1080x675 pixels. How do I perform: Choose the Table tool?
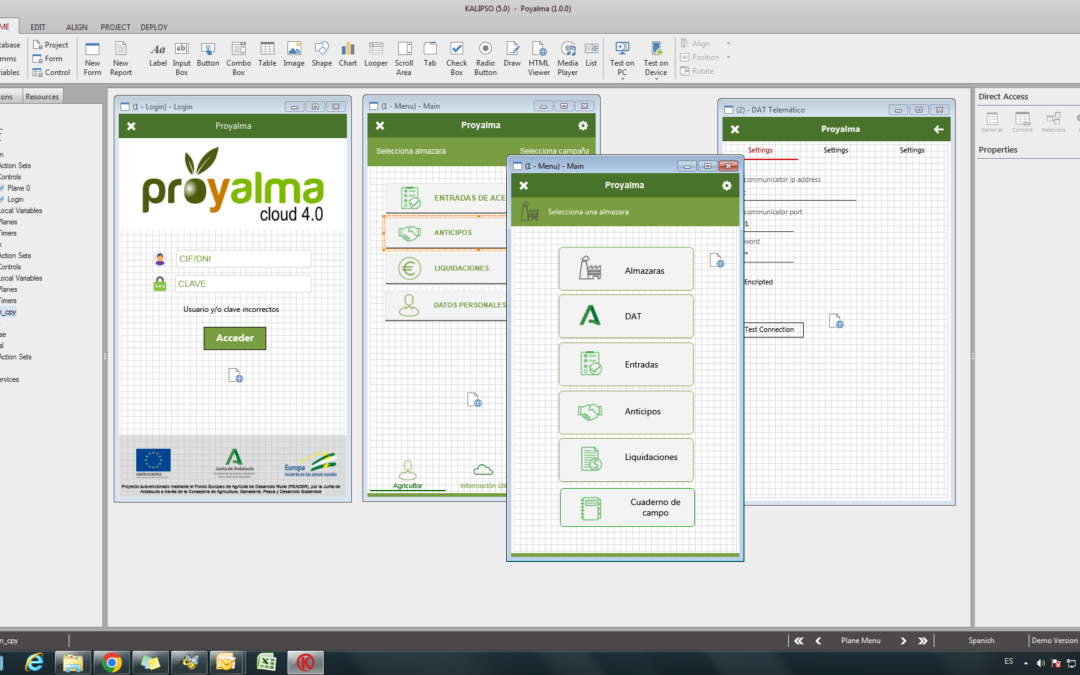click(x=267, y=54)
